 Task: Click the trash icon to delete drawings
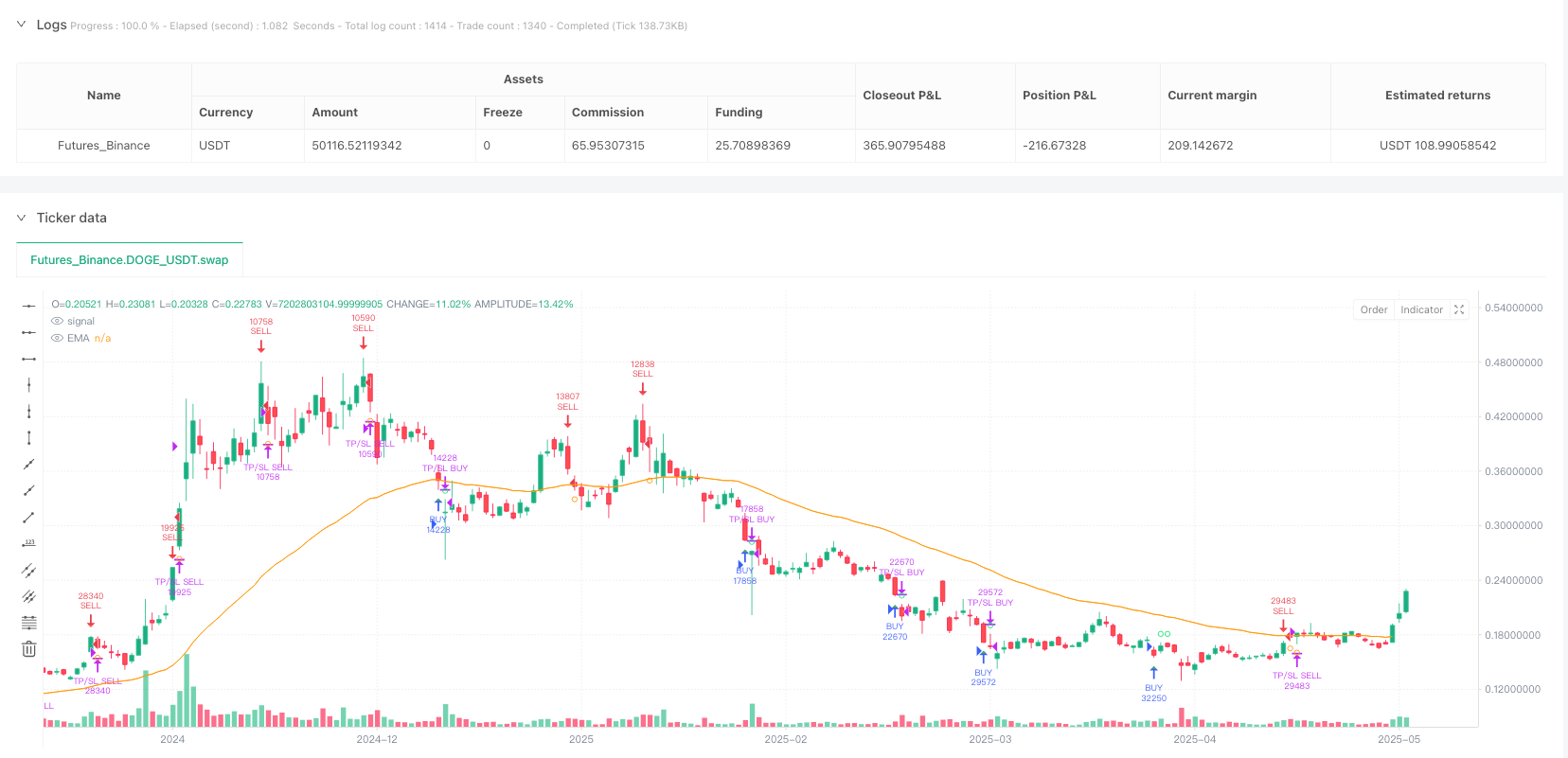(x=29, y=649)
